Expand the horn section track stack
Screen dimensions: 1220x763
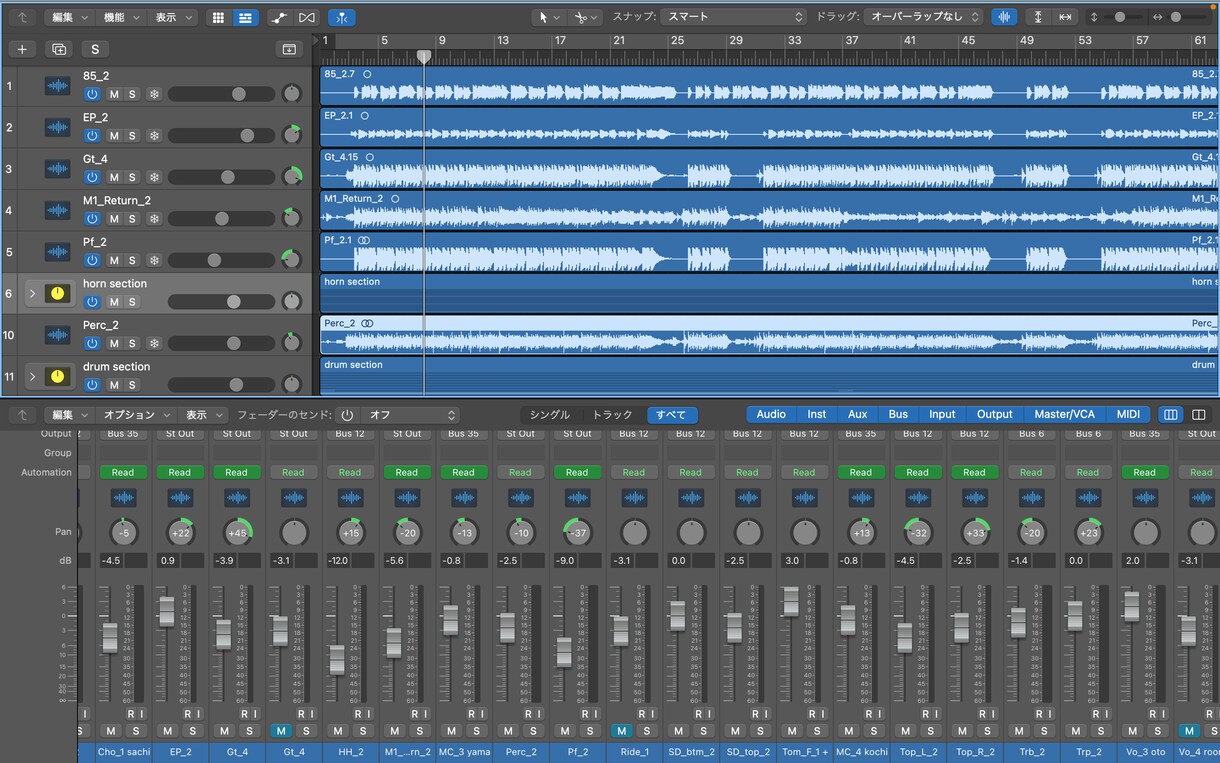[32, 293]
